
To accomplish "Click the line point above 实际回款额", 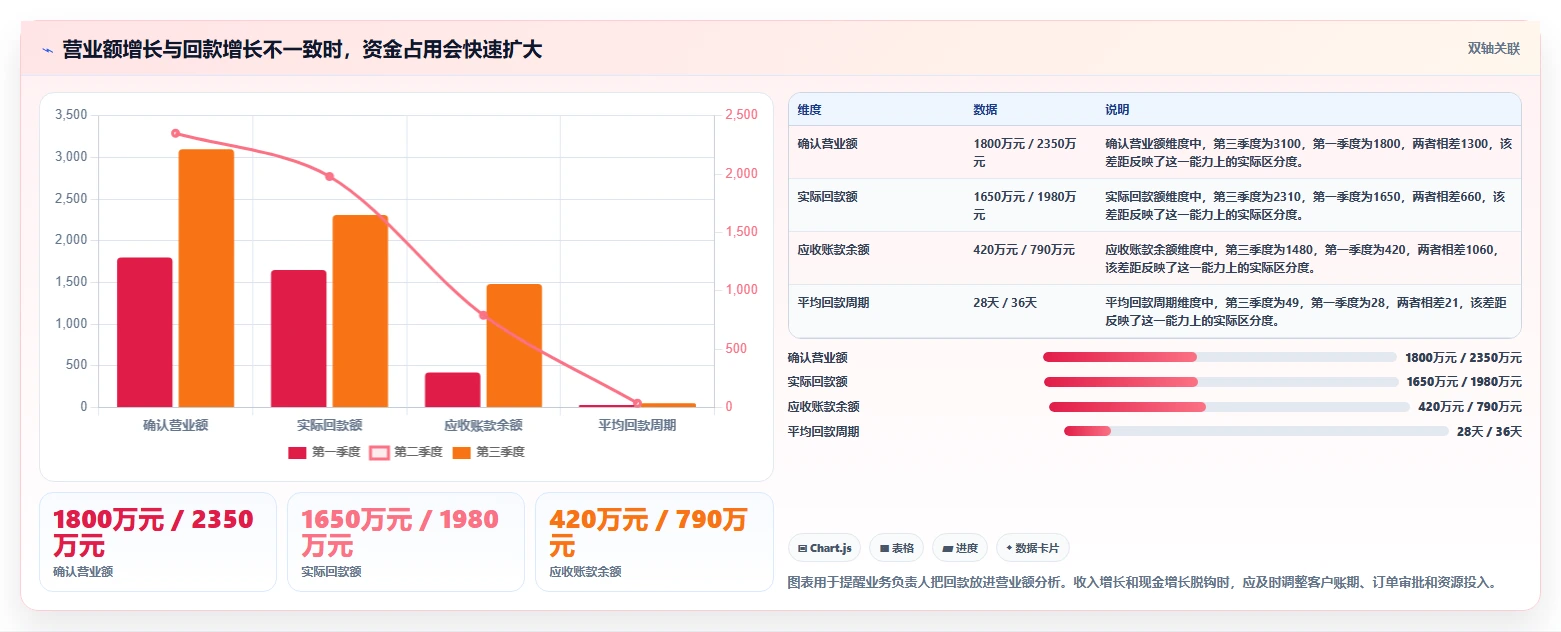I will 329,176.
